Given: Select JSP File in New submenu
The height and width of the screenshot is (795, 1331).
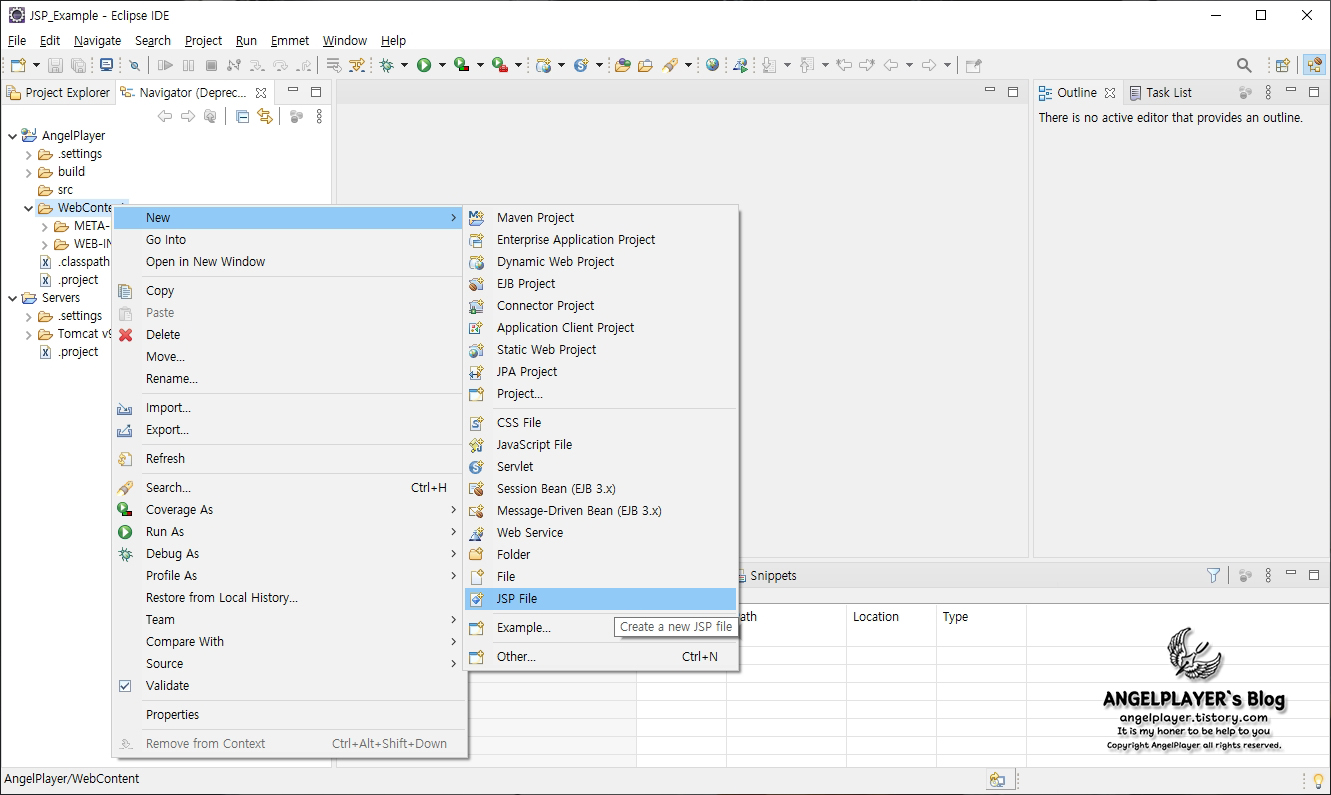Looking at the screenshot, I should coord(601,599).
